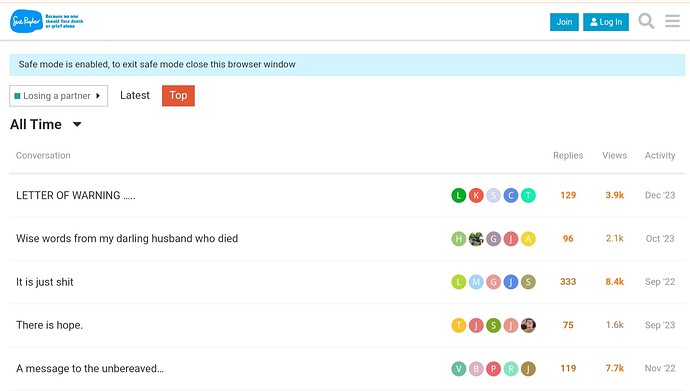Viewport: 690px width, 391px height.
Task: Click lime L avatar in It is just shit row
Action: pos(459,282)
